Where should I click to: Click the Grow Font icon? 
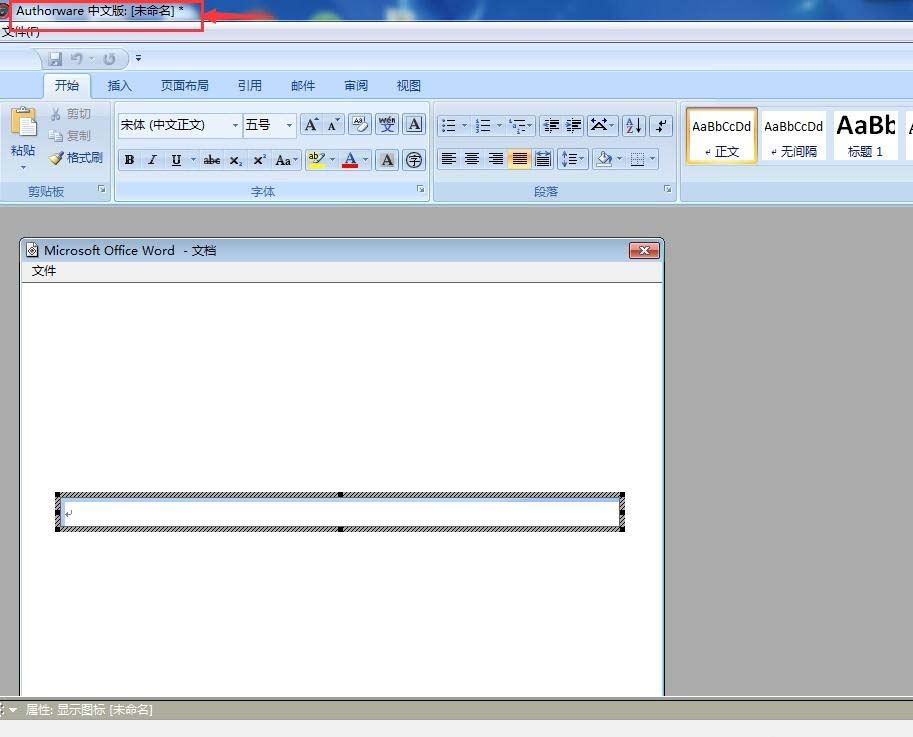[x=312, y=125]
